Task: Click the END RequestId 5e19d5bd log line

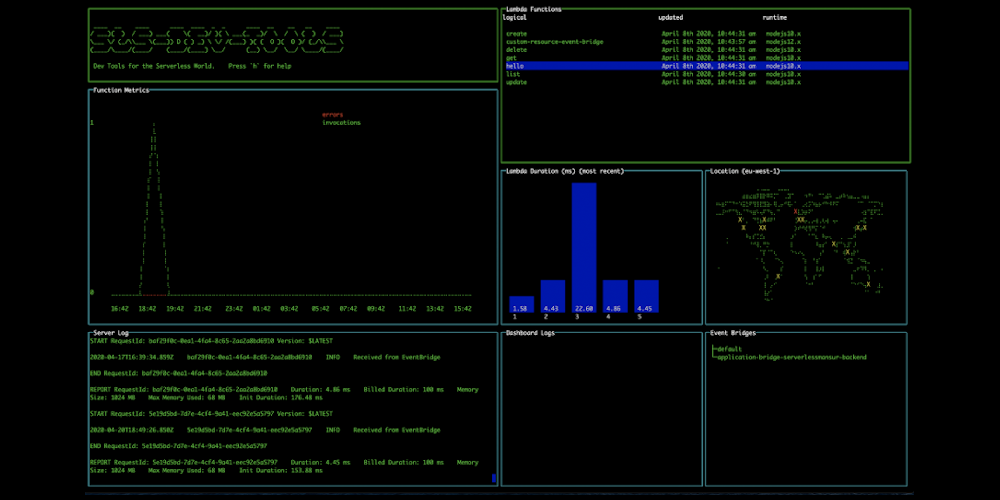Action: tap(179, 446)
